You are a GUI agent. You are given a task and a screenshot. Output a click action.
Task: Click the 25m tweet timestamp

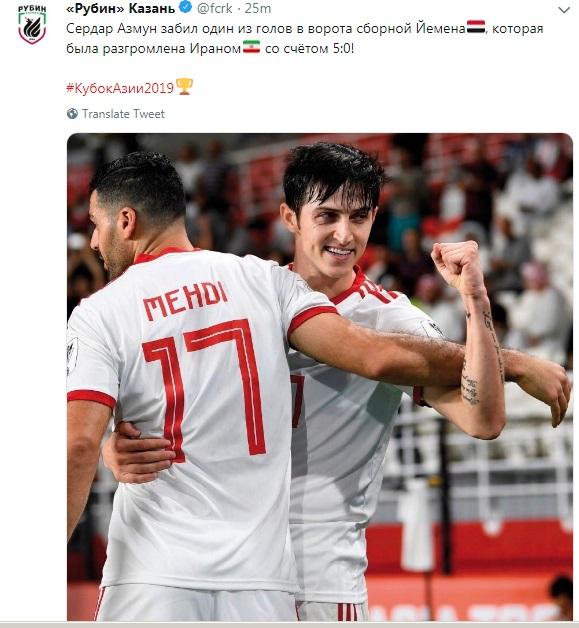point(257,8)
